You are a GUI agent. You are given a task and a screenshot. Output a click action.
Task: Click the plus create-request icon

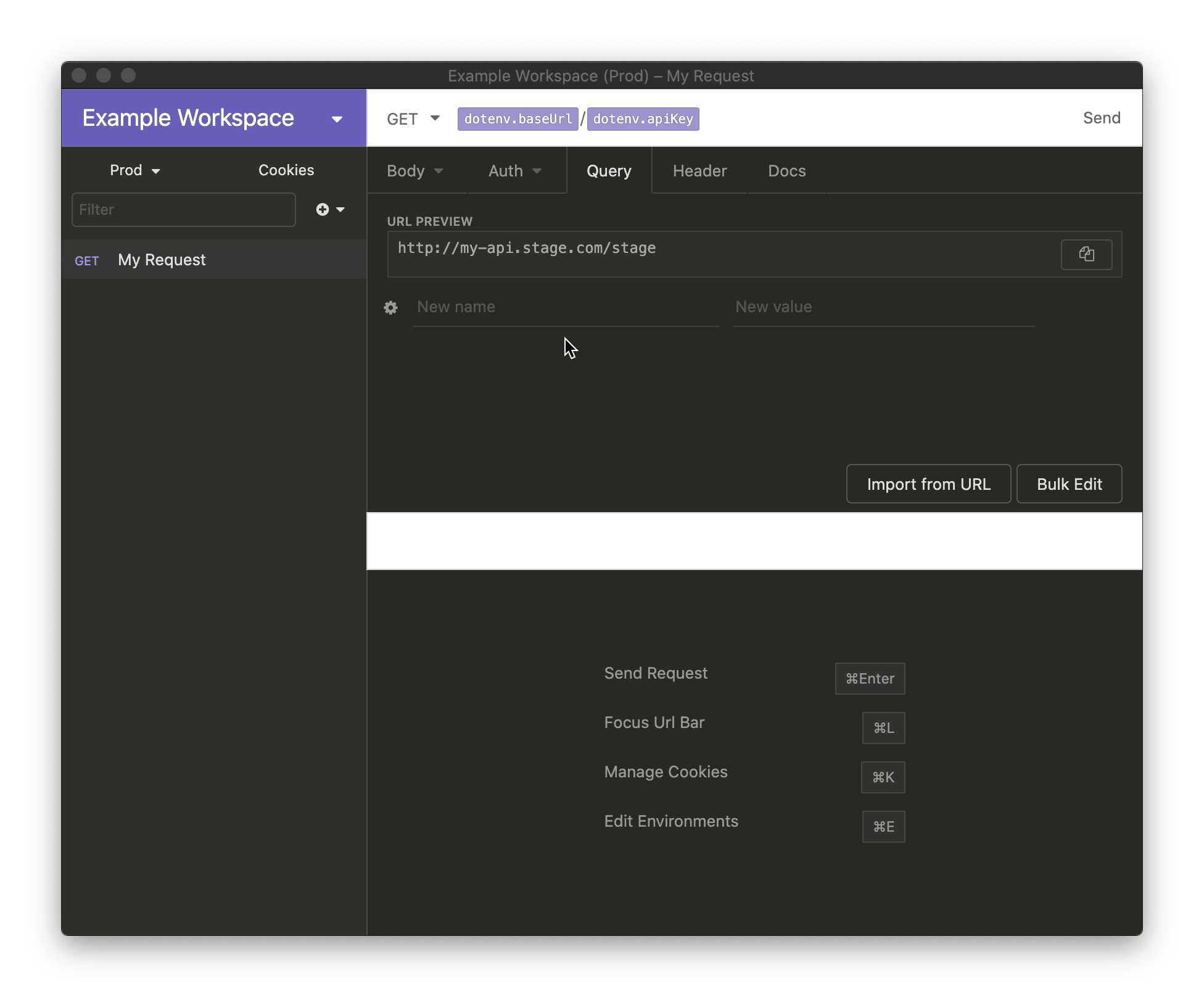pos(323,210)
